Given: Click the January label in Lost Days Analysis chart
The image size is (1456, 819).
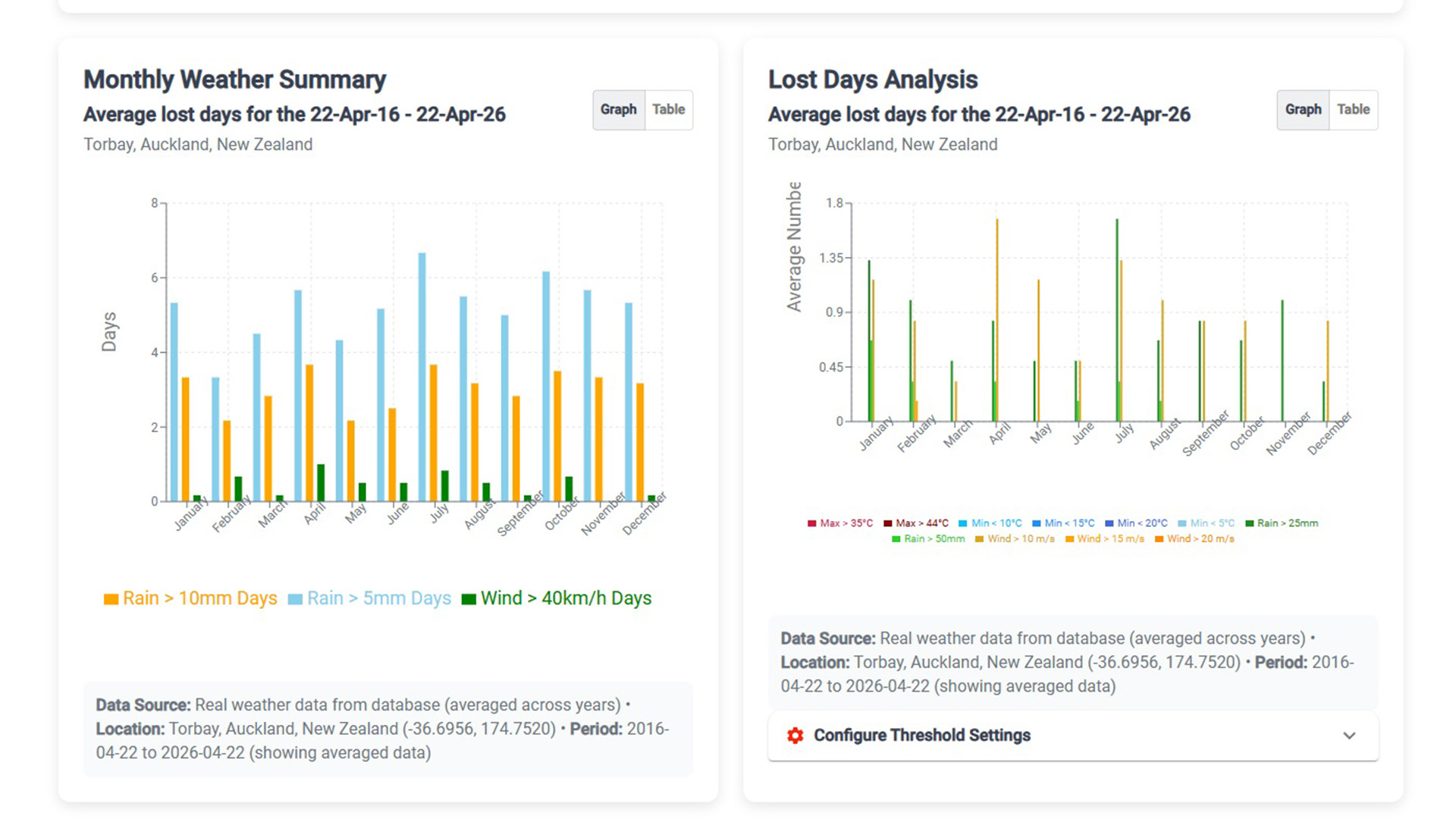Looking at the screenshot, I should tap(876, 434).
